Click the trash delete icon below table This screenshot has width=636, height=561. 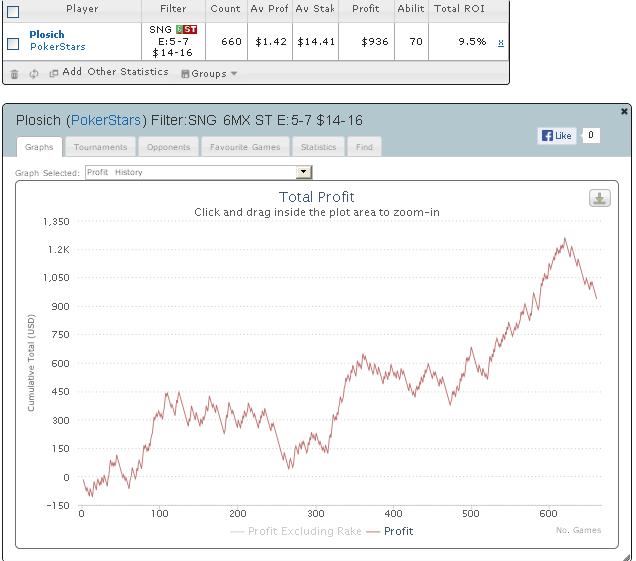coord(14,74)
